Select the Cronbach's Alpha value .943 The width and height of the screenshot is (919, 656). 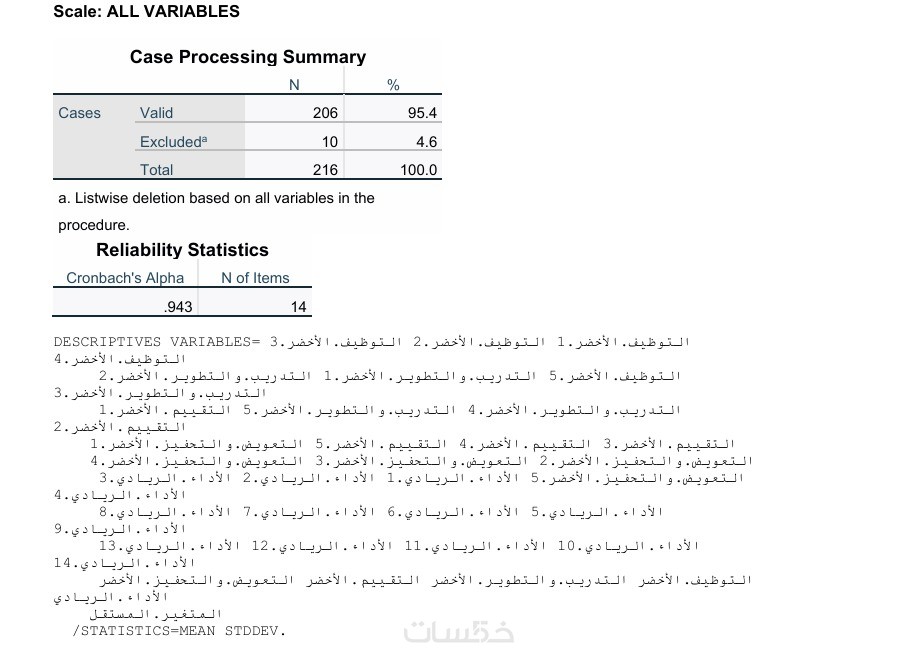point(177,307)
